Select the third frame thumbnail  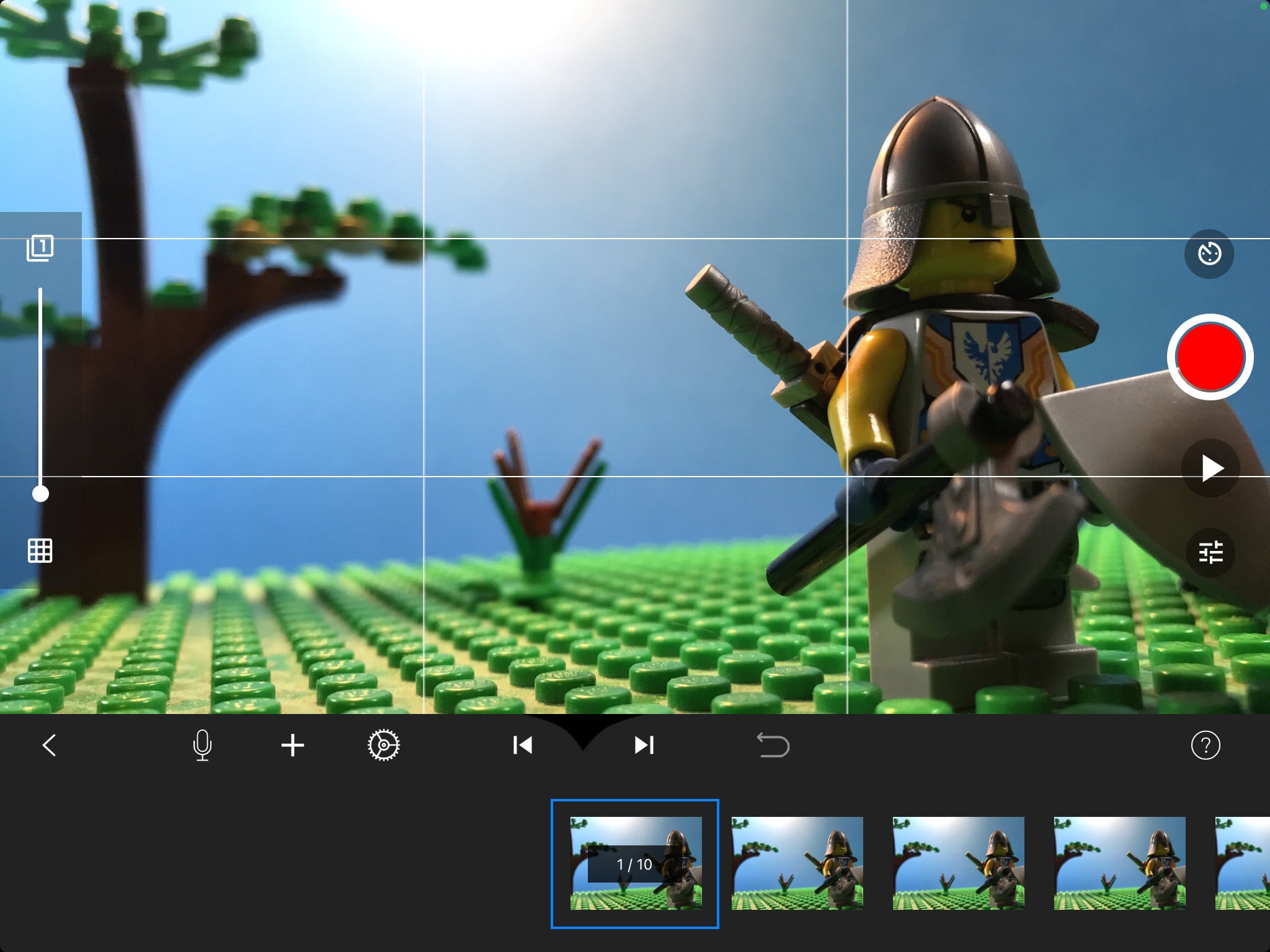pyautogui.click(x=958, y=863)
